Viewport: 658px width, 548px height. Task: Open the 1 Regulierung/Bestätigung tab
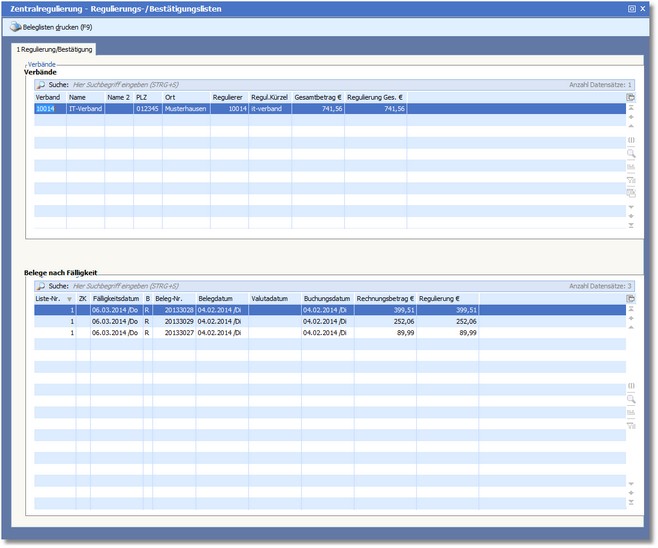point(55,49)
